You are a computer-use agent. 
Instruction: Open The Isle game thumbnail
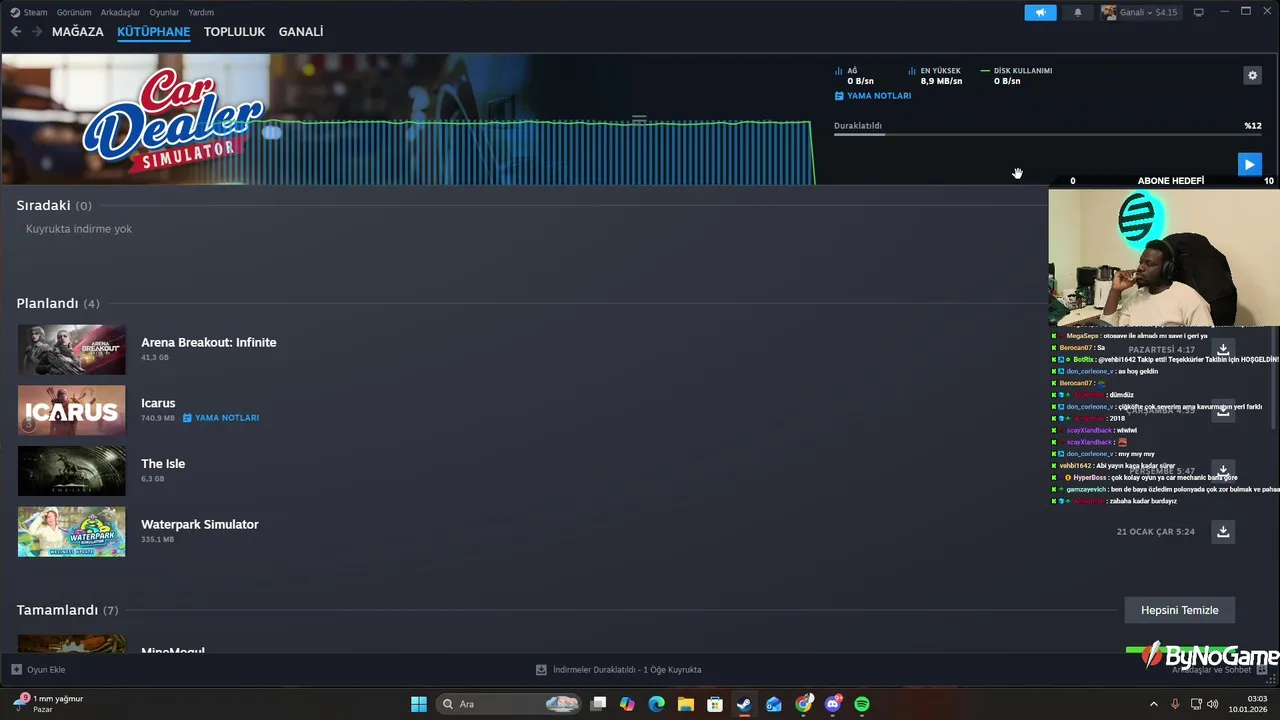click(x=72, y=471)
